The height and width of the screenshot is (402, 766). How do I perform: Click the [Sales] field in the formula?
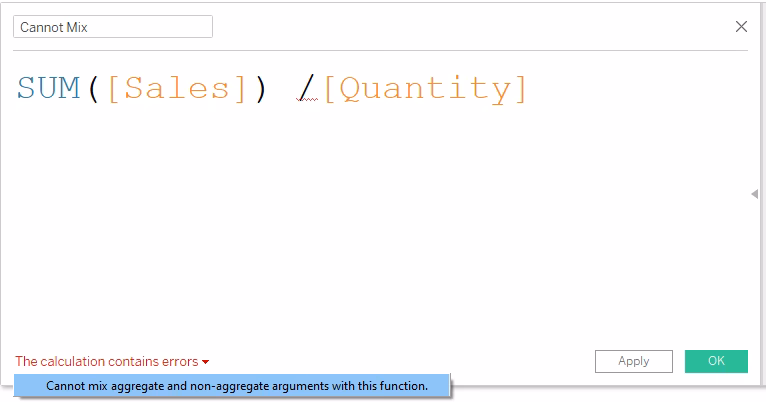coord(177,88)
